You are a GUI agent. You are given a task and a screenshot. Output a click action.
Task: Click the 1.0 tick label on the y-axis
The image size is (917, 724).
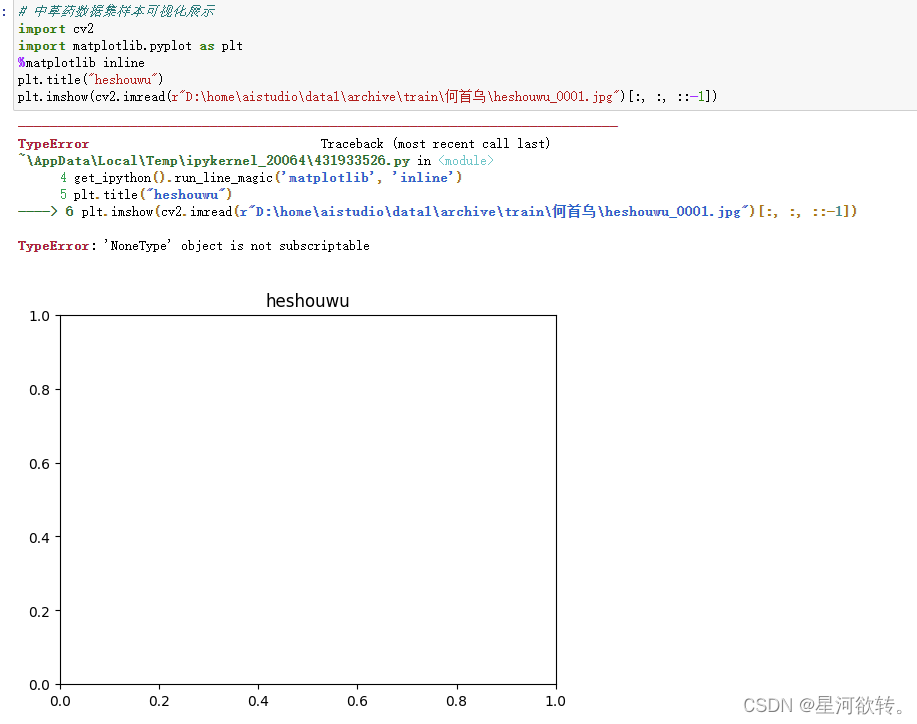pyautogui.click(x=38, y=315)
